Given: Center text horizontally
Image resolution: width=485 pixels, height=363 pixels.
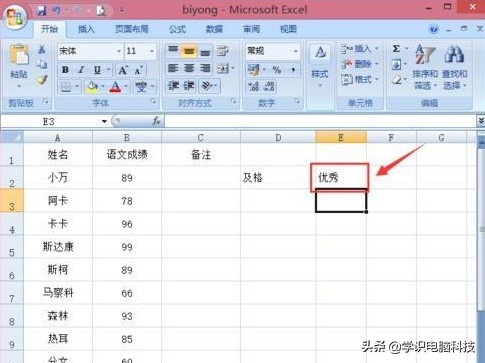Looking at the screenshot, I should pyautogui.click(x=189, y=69).
